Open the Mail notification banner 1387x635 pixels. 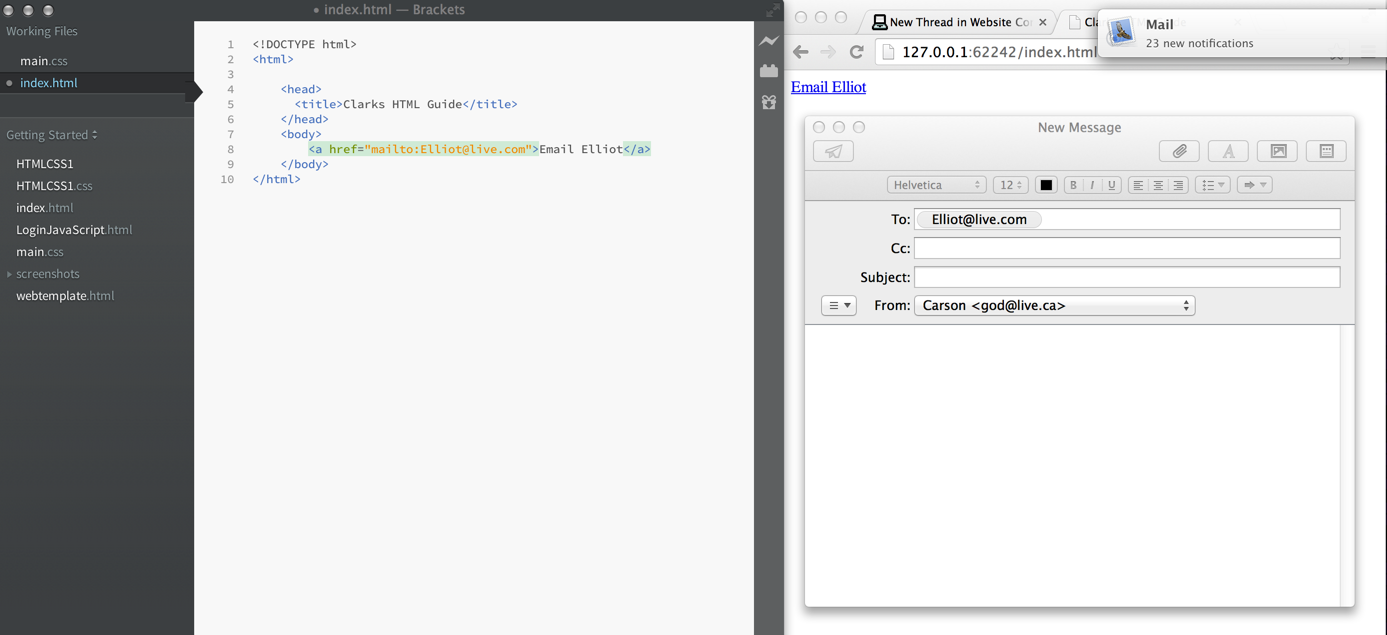pos(1242,33)
